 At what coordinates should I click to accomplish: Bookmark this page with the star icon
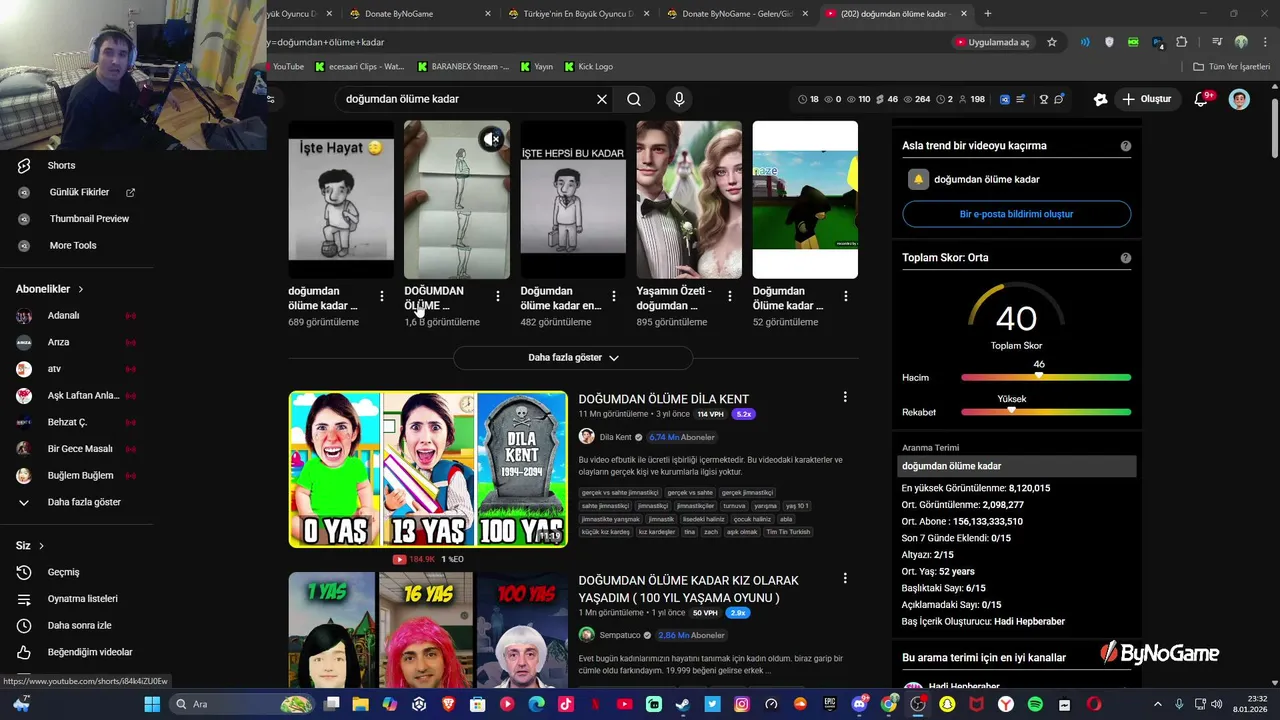(x=1051, y=42)
